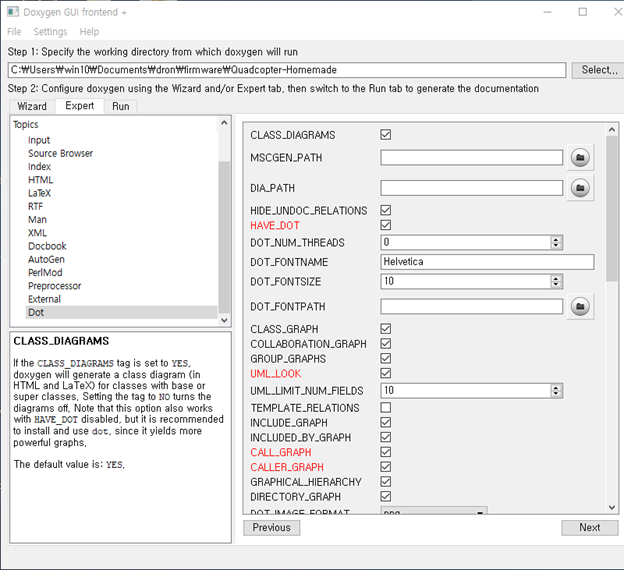Click the settings panel scrollbar thumb
Viewport: 624px width, 570px height.
pyautogui.click(x=612, y=209)
